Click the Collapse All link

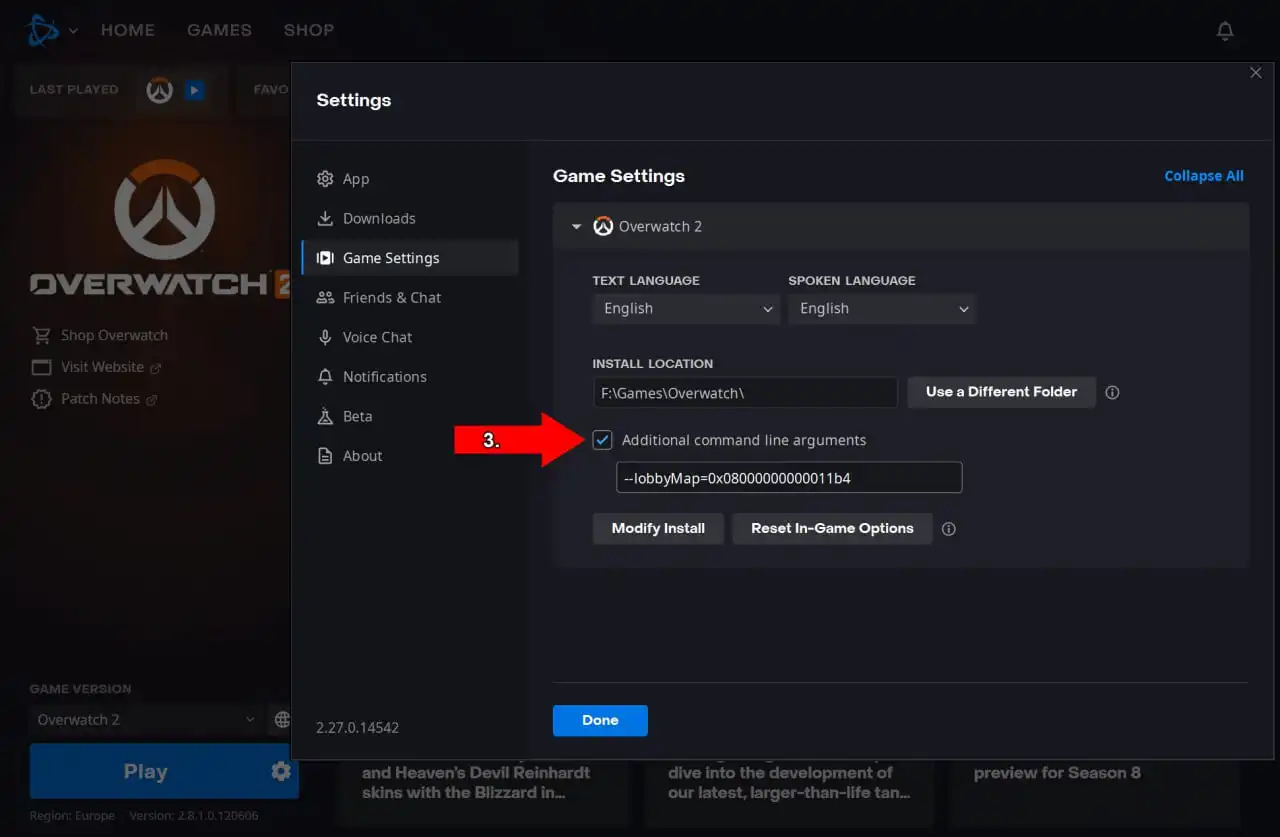coord(1203,176)
